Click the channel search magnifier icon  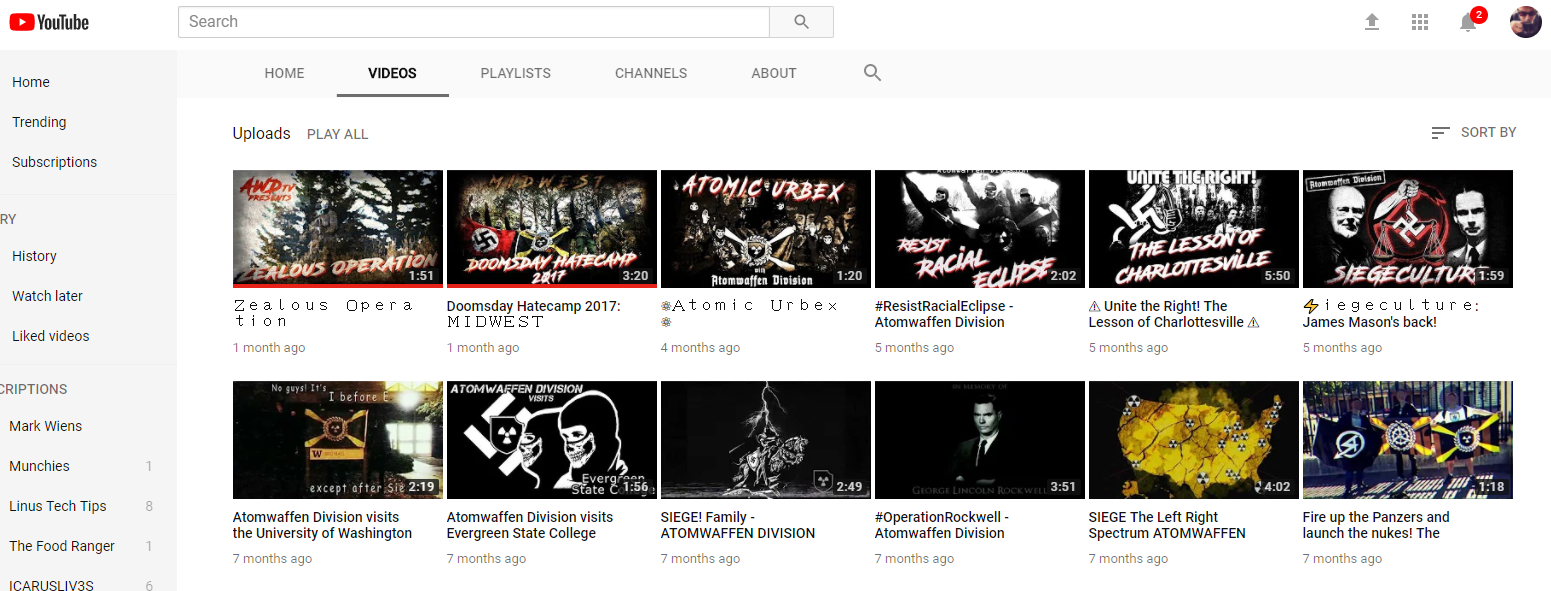coord(872,73)
